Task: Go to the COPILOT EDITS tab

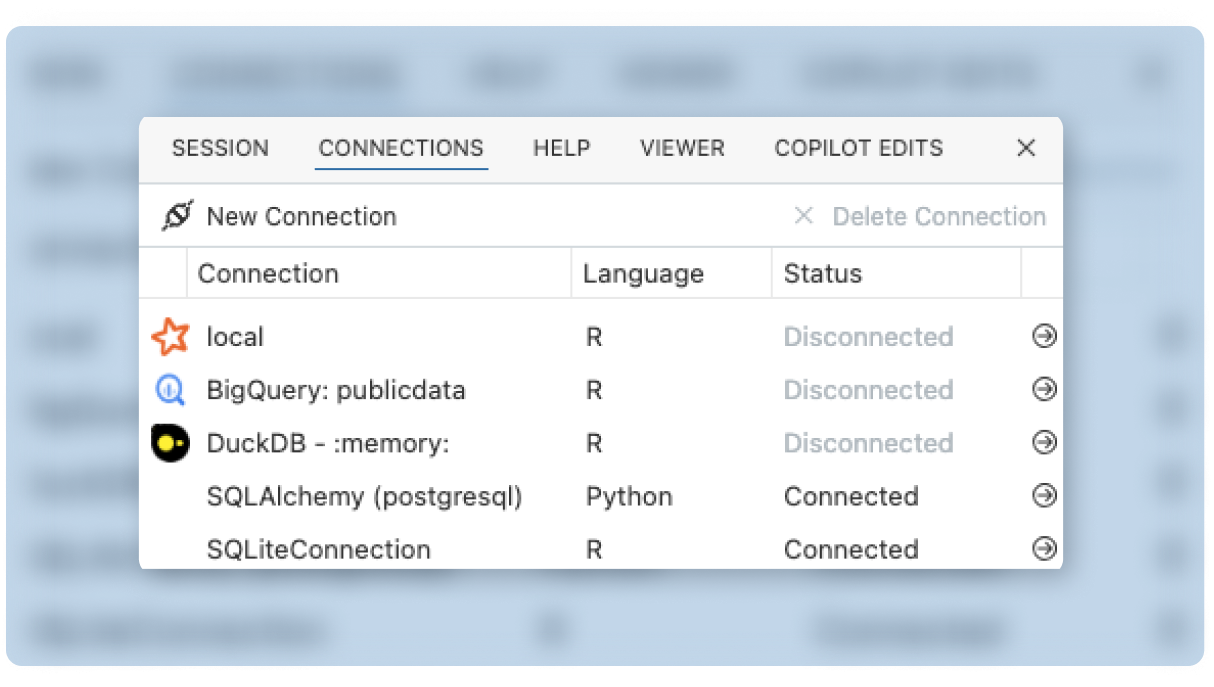Action: tap(859, 148)
